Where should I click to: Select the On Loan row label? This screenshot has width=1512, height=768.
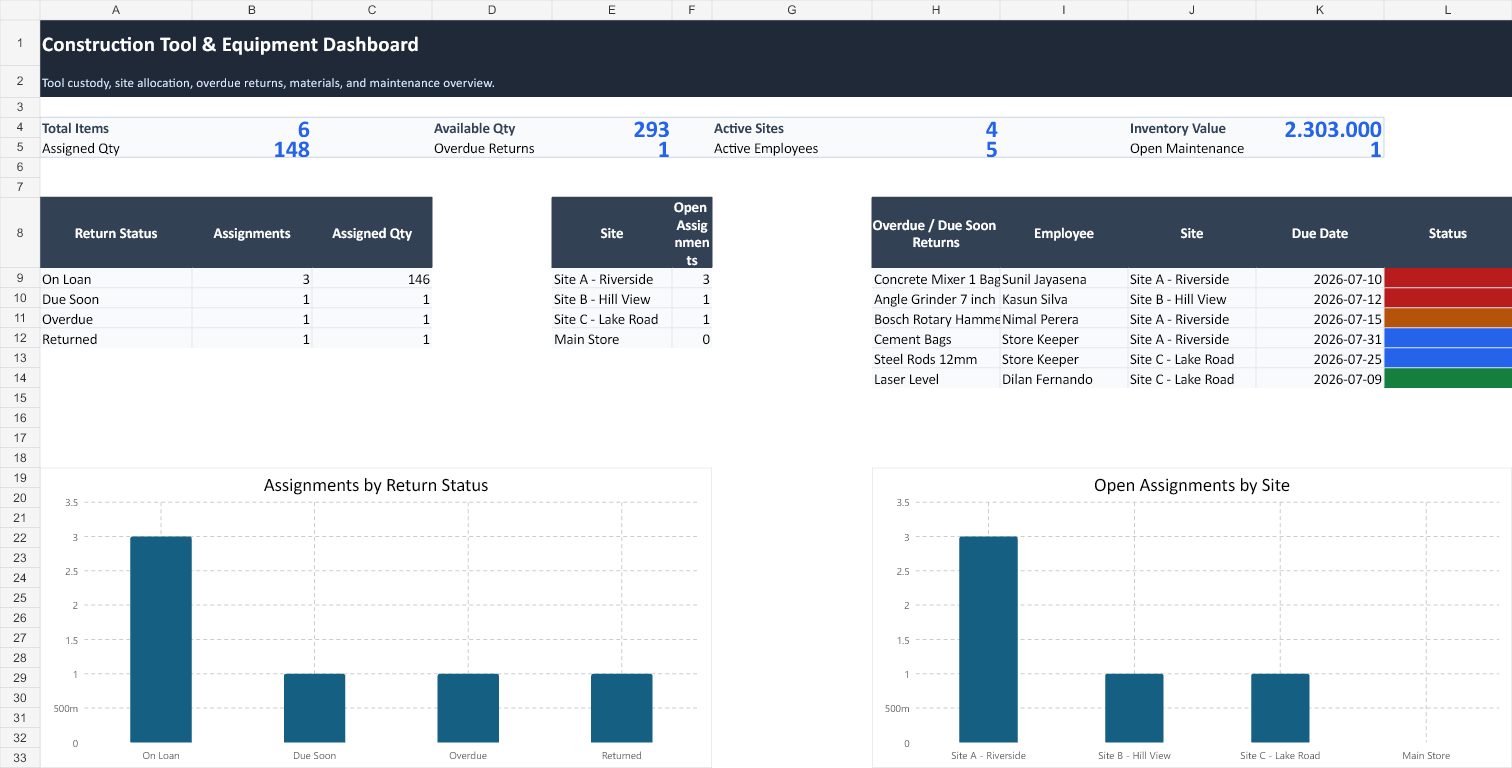tap(116, 279)
